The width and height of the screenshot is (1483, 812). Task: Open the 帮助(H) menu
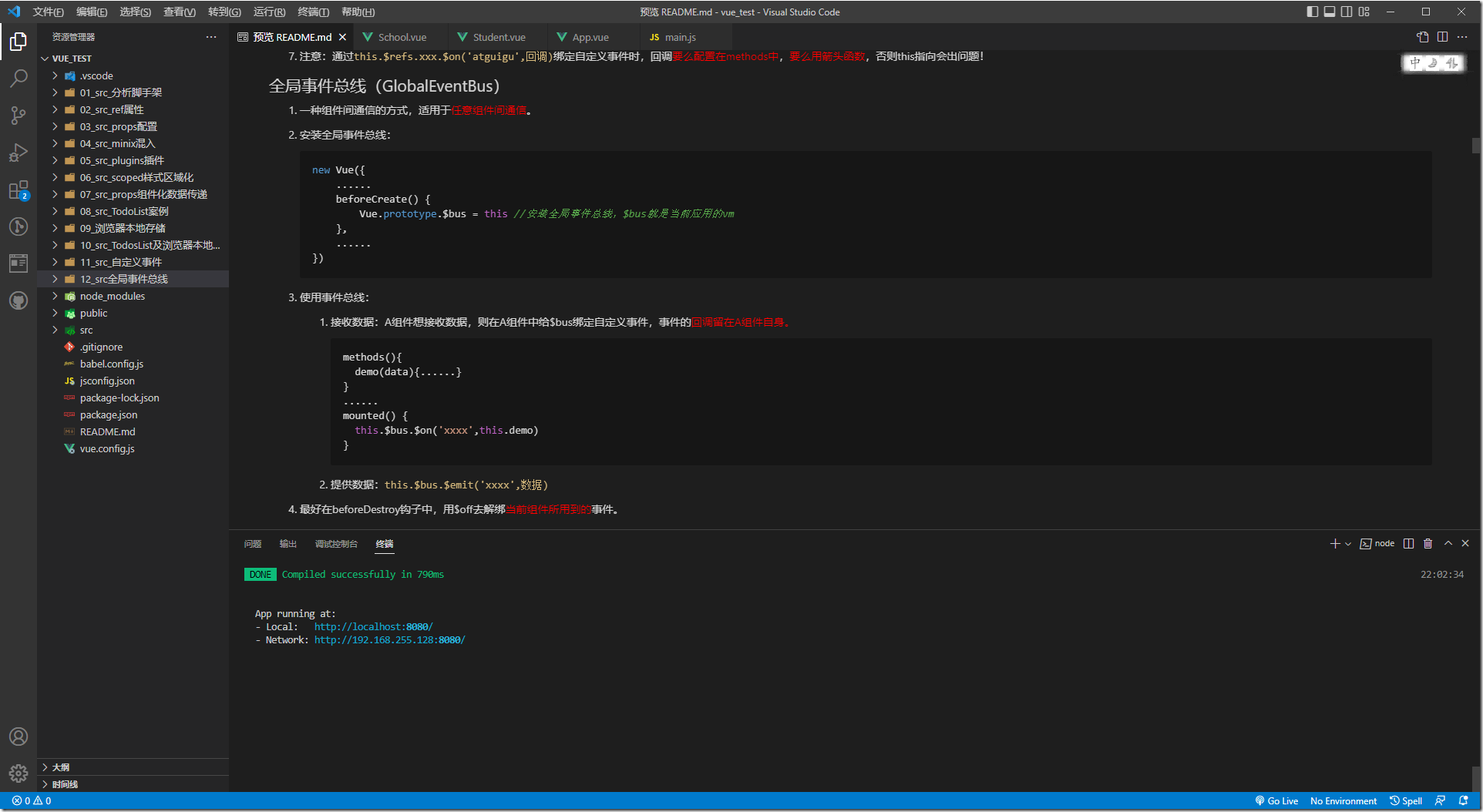tap(358, 12)
